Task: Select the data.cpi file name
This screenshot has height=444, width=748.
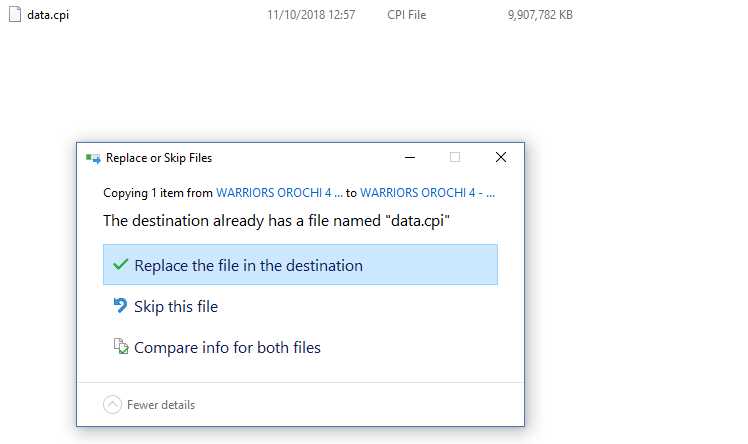Action: [x=49, y=15]
